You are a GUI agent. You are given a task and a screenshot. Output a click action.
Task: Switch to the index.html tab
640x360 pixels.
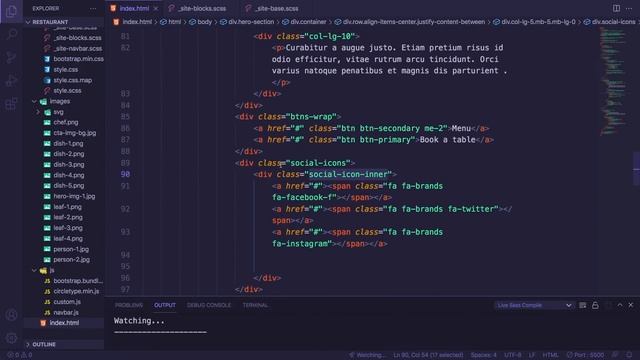tap(134, 9)
